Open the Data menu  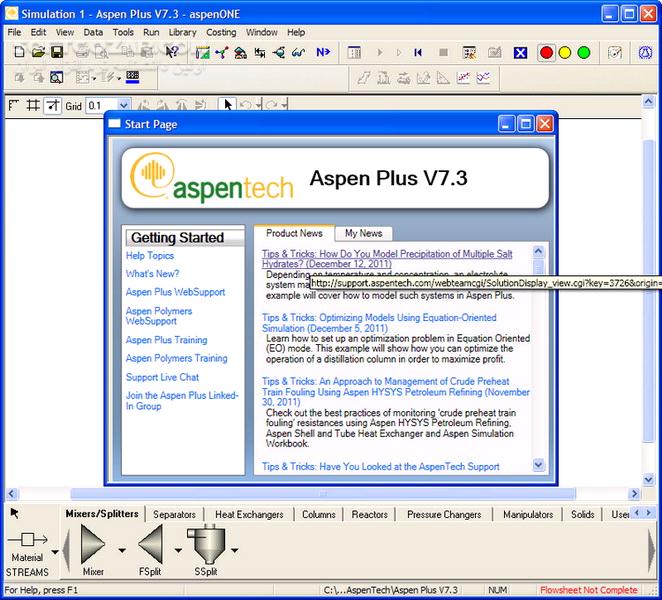pos(93,32)
